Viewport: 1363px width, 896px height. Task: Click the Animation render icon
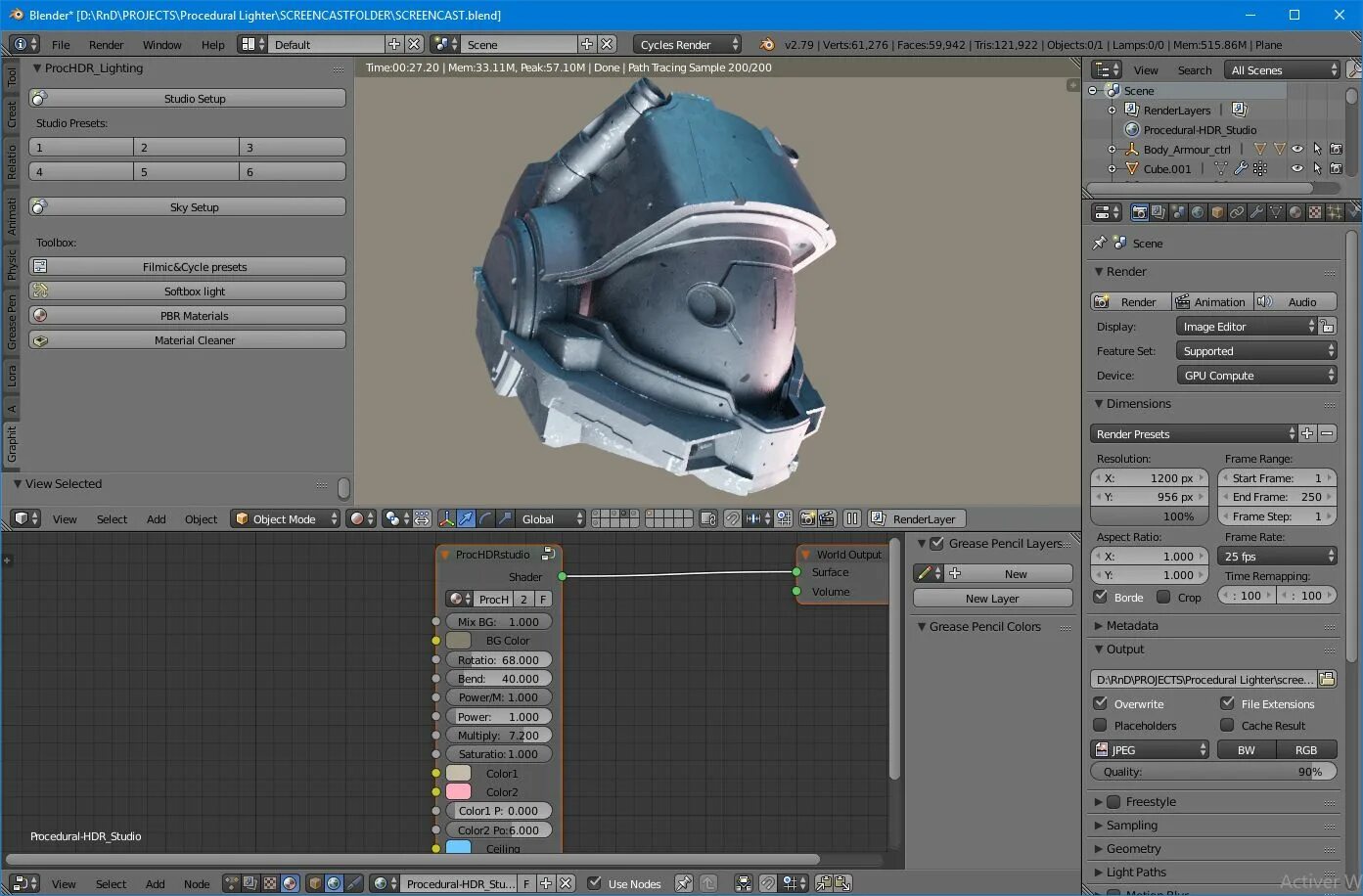click(x=1182, y=302)
